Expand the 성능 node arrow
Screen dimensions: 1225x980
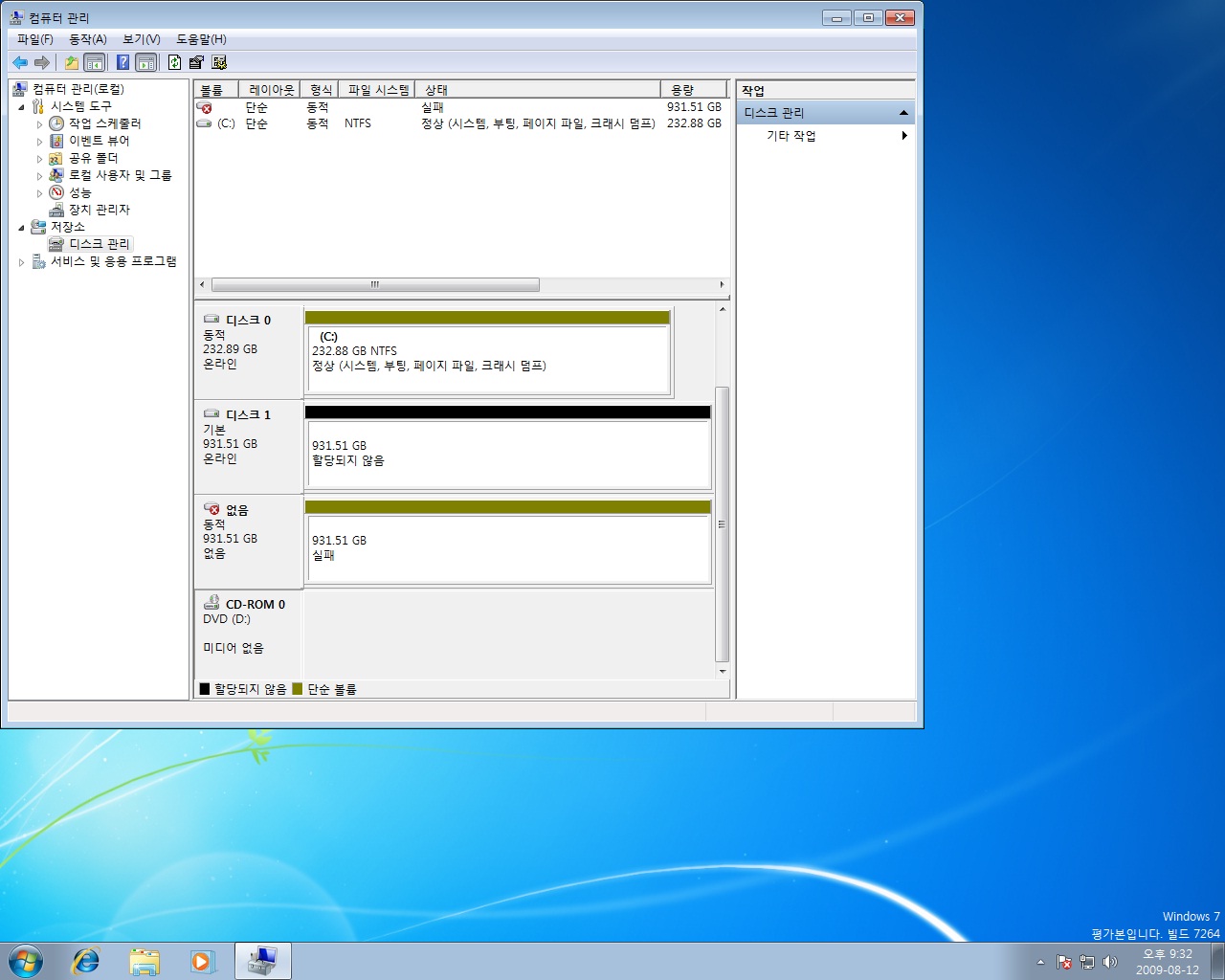point(39,192)
